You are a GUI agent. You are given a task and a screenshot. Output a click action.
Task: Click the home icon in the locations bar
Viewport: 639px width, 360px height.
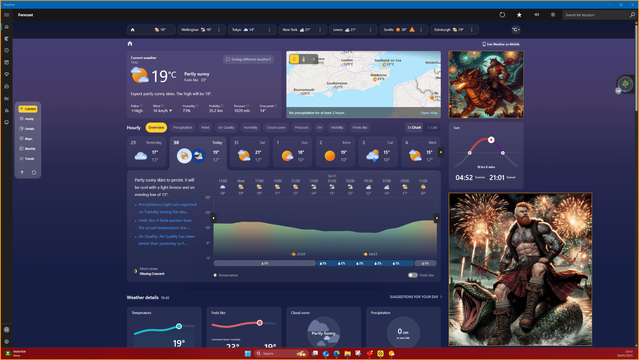[132, 30]
